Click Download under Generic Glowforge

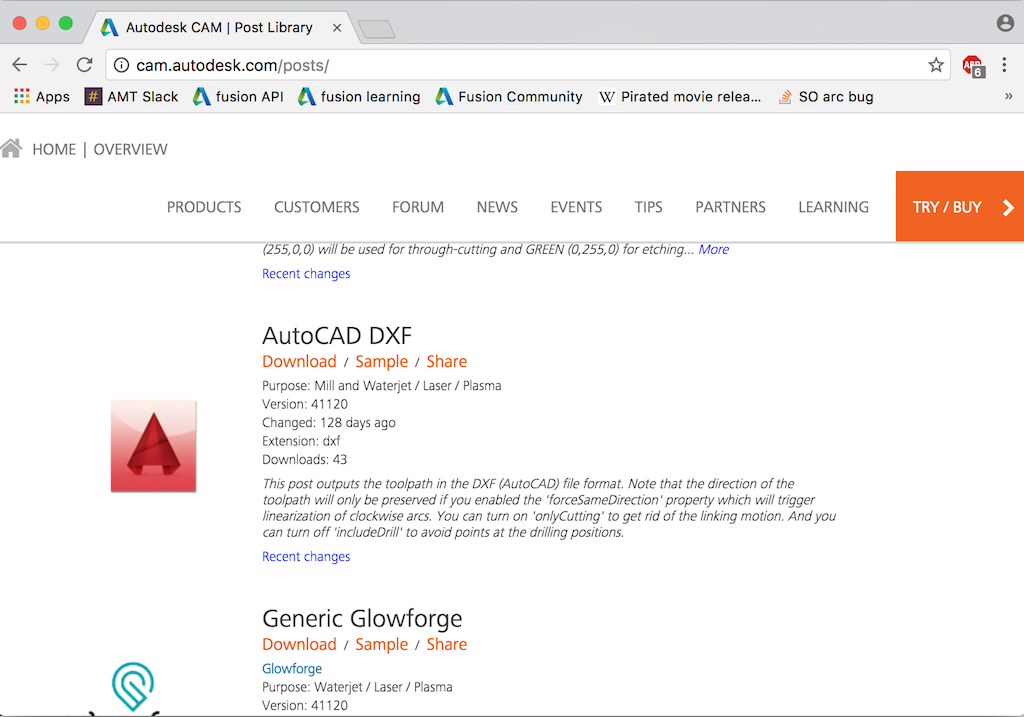click(299, 645)
